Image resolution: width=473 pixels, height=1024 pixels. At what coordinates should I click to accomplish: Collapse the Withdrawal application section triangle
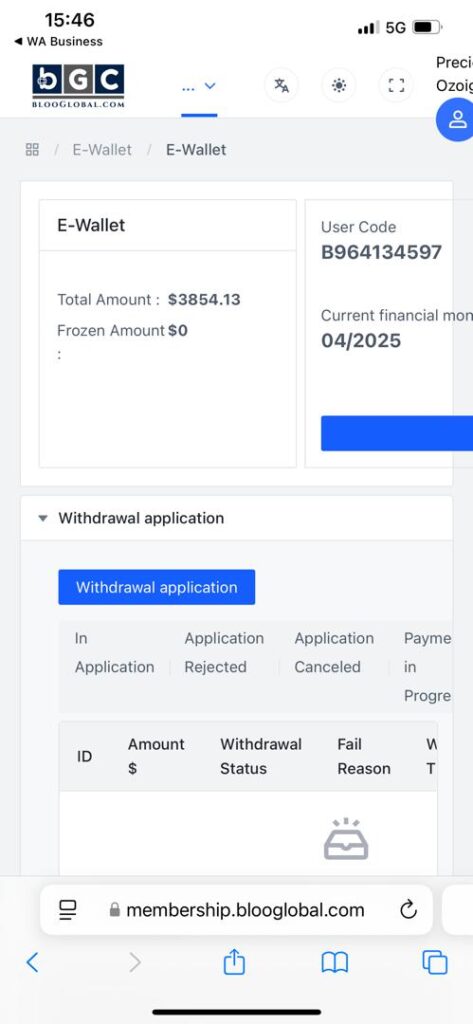pyautogui.click(x=43, y=519)
